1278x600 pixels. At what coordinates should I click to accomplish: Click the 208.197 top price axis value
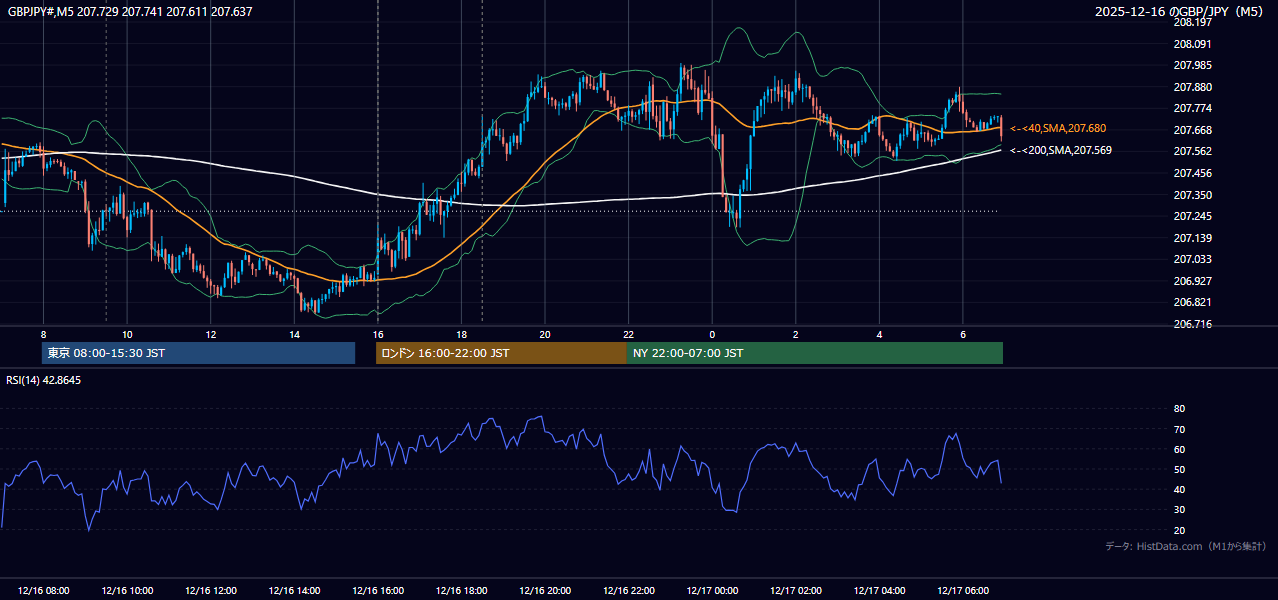[1192, 22]
